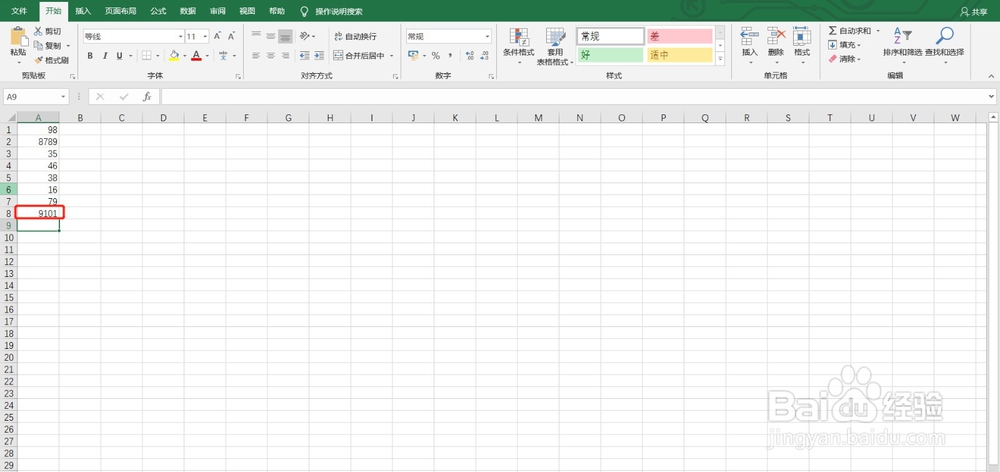Open Sort & Filter (排序和筛选)
The image size is (1000, 472).
tap(902, 45)
